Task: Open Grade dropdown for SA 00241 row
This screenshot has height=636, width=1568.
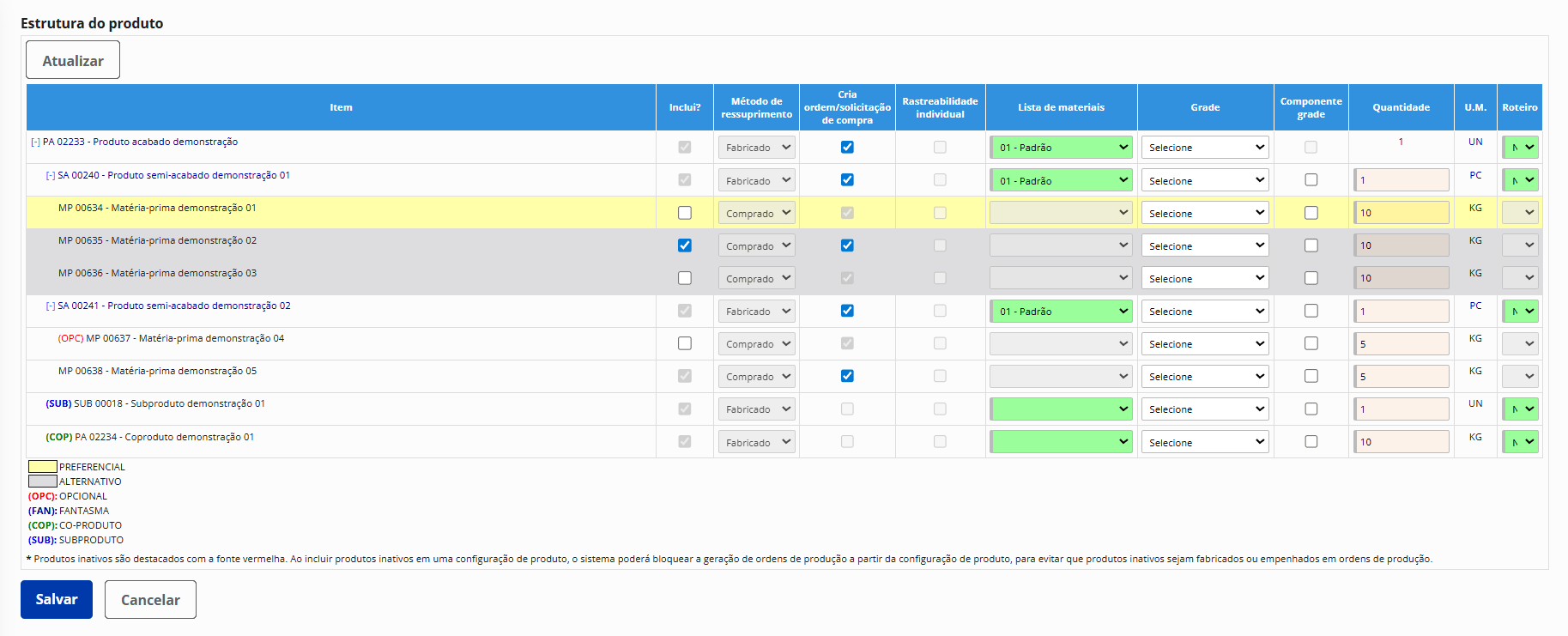Action: coord(1205,312)
